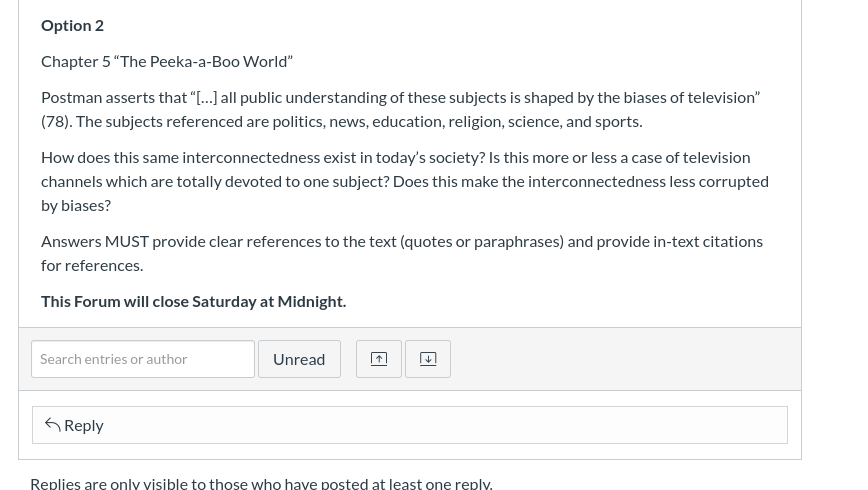Click the replies visibility notice at bottom
This screenshot has height=490, width=868.
tap(261, 483)
